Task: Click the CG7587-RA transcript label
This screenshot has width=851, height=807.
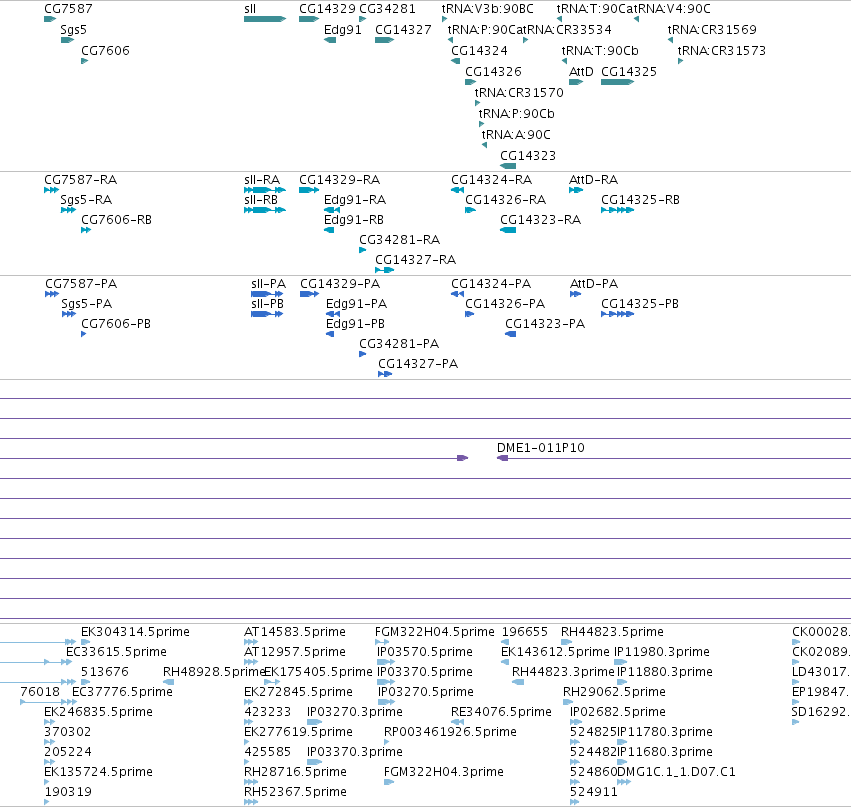Action: click(x=80, y=180)
